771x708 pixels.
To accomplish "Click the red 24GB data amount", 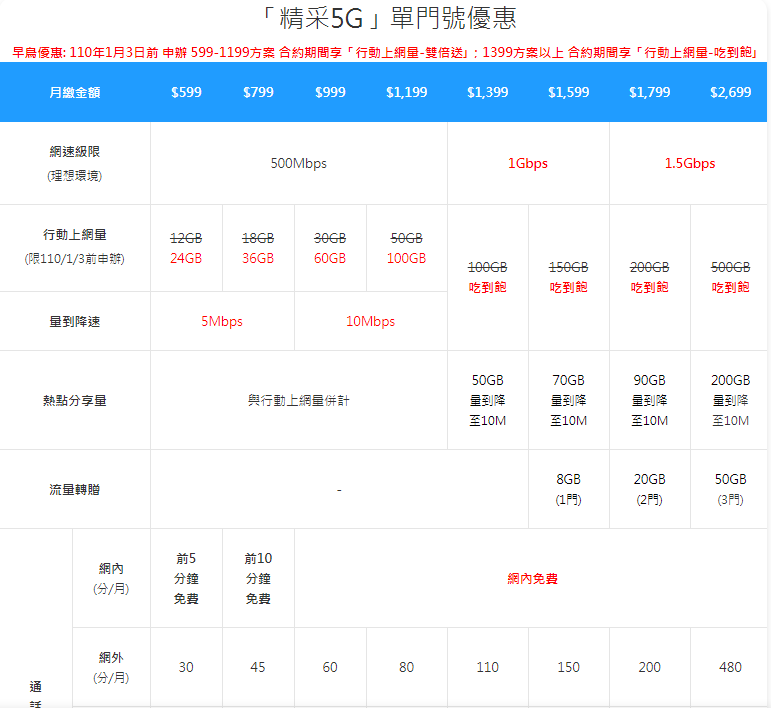I will [186, 258].
